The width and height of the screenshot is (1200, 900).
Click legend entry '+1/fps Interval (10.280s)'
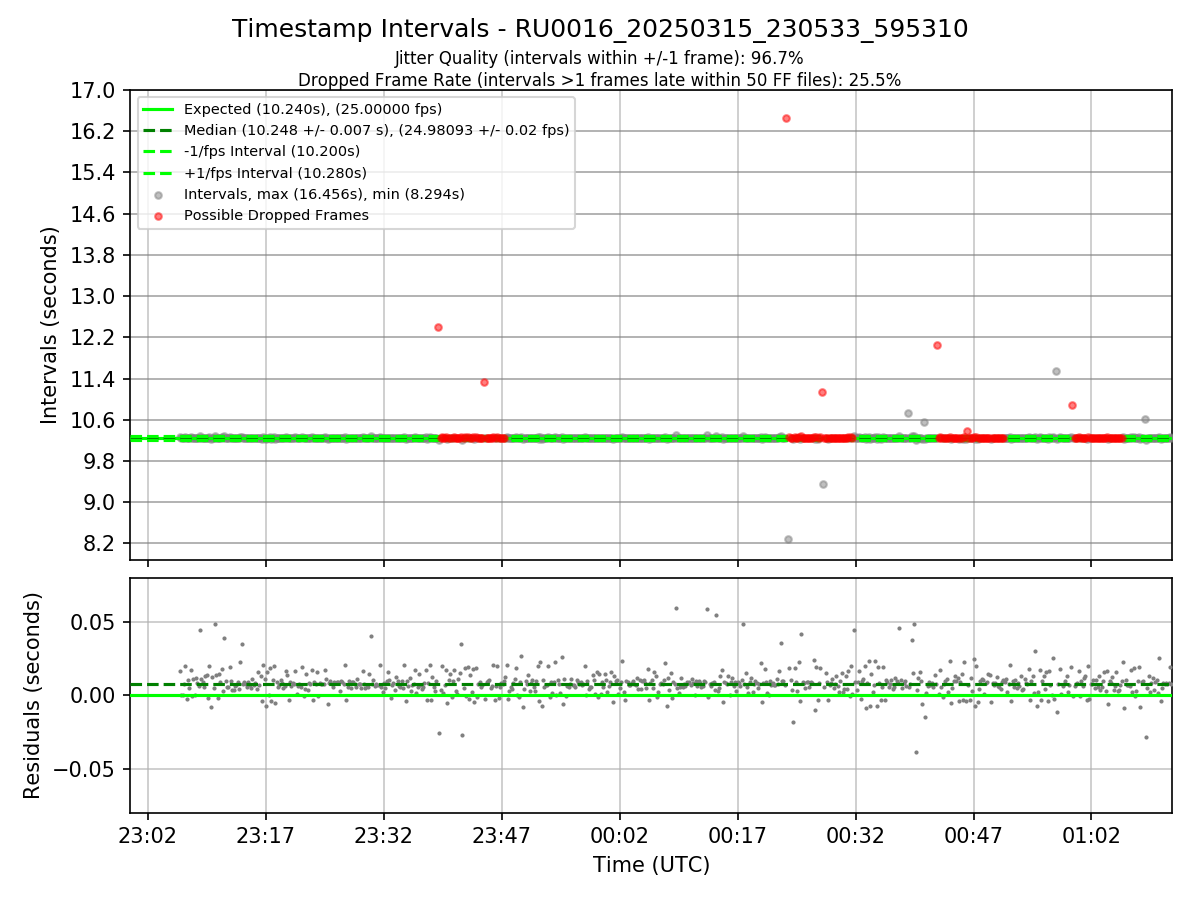point(275,172)
